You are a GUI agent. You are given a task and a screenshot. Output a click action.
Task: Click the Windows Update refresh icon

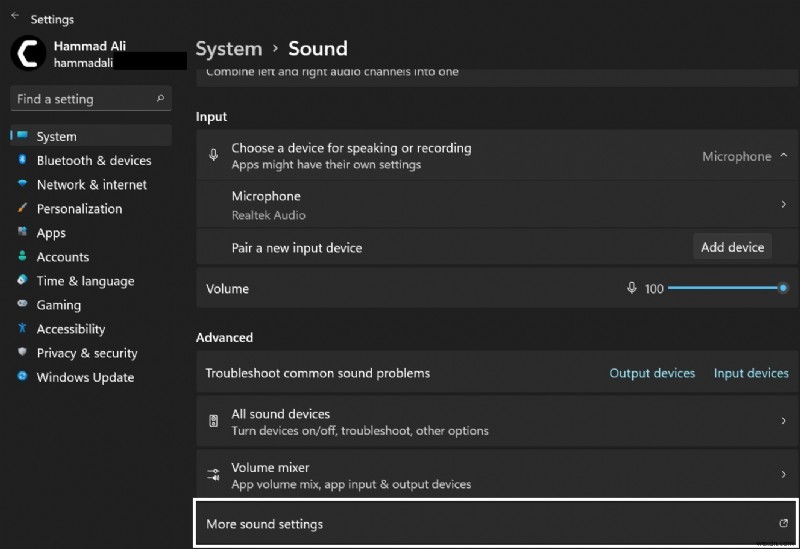point(22,376)
